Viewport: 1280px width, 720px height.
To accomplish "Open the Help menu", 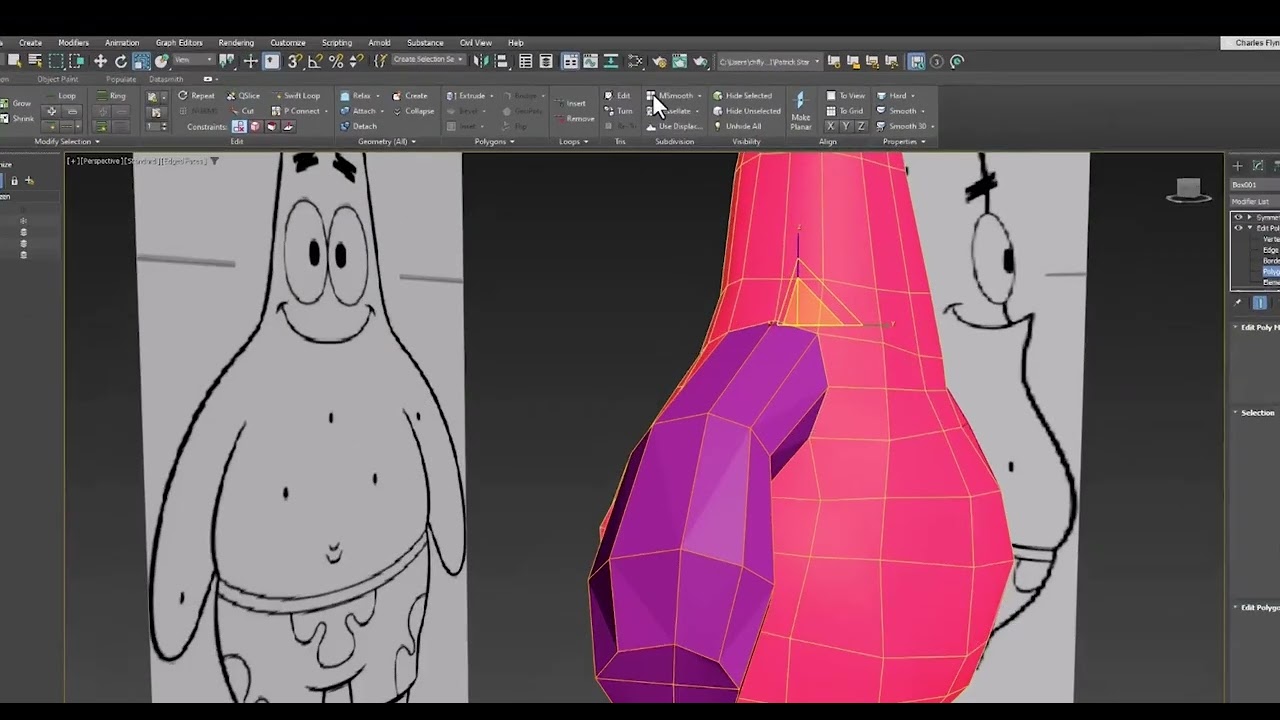I will [x=515, y=43].
